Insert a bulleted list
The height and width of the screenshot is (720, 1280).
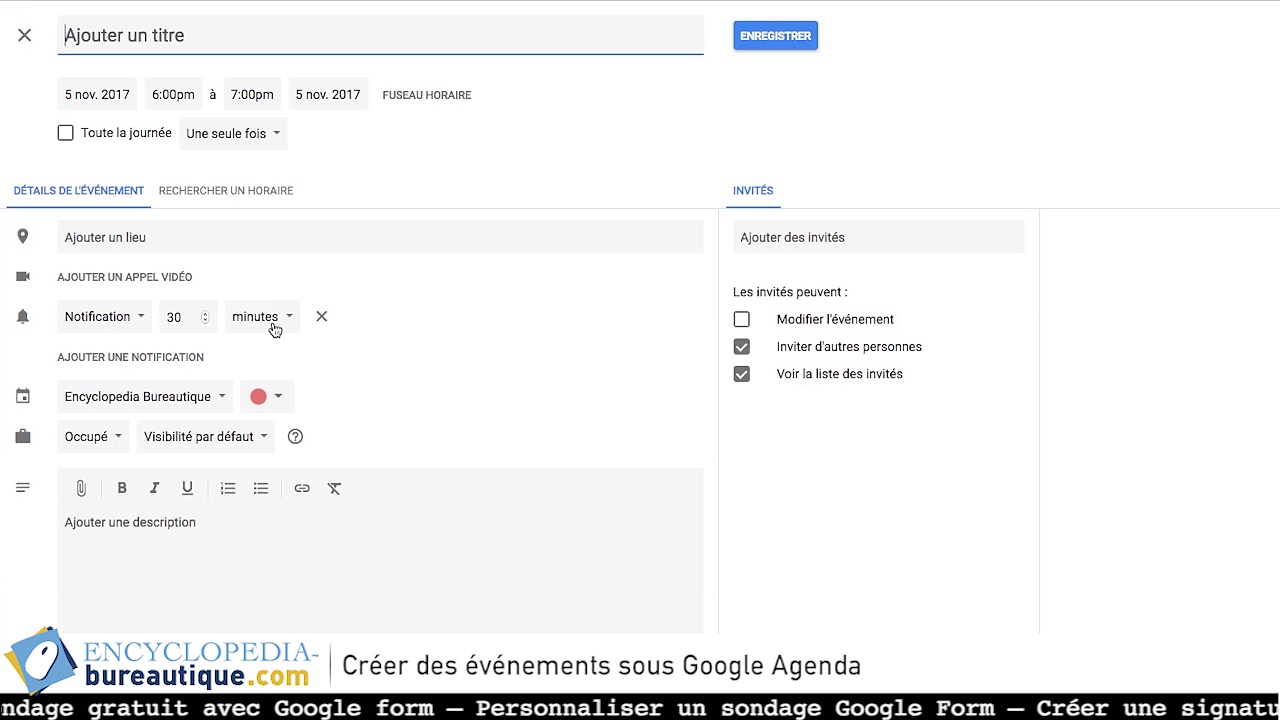(x=261, y=488)
